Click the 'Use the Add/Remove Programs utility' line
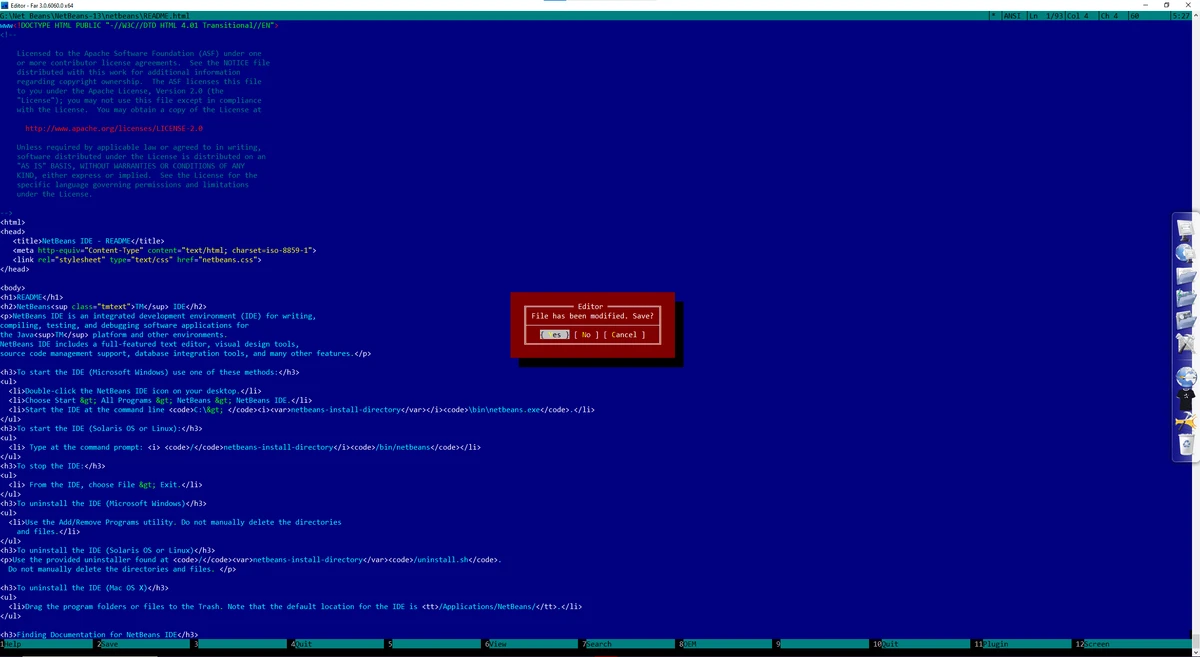Viewport: 1200px width, 657px height. 175,521
